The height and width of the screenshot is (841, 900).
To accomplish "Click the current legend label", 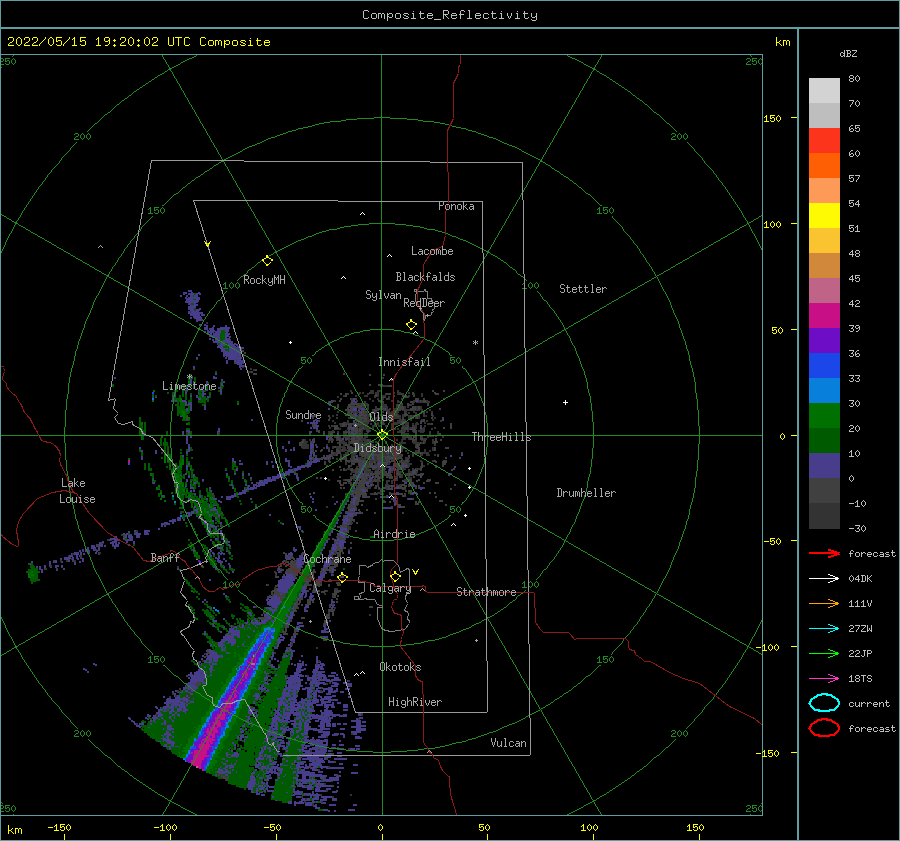I will (x=869, y=703).
